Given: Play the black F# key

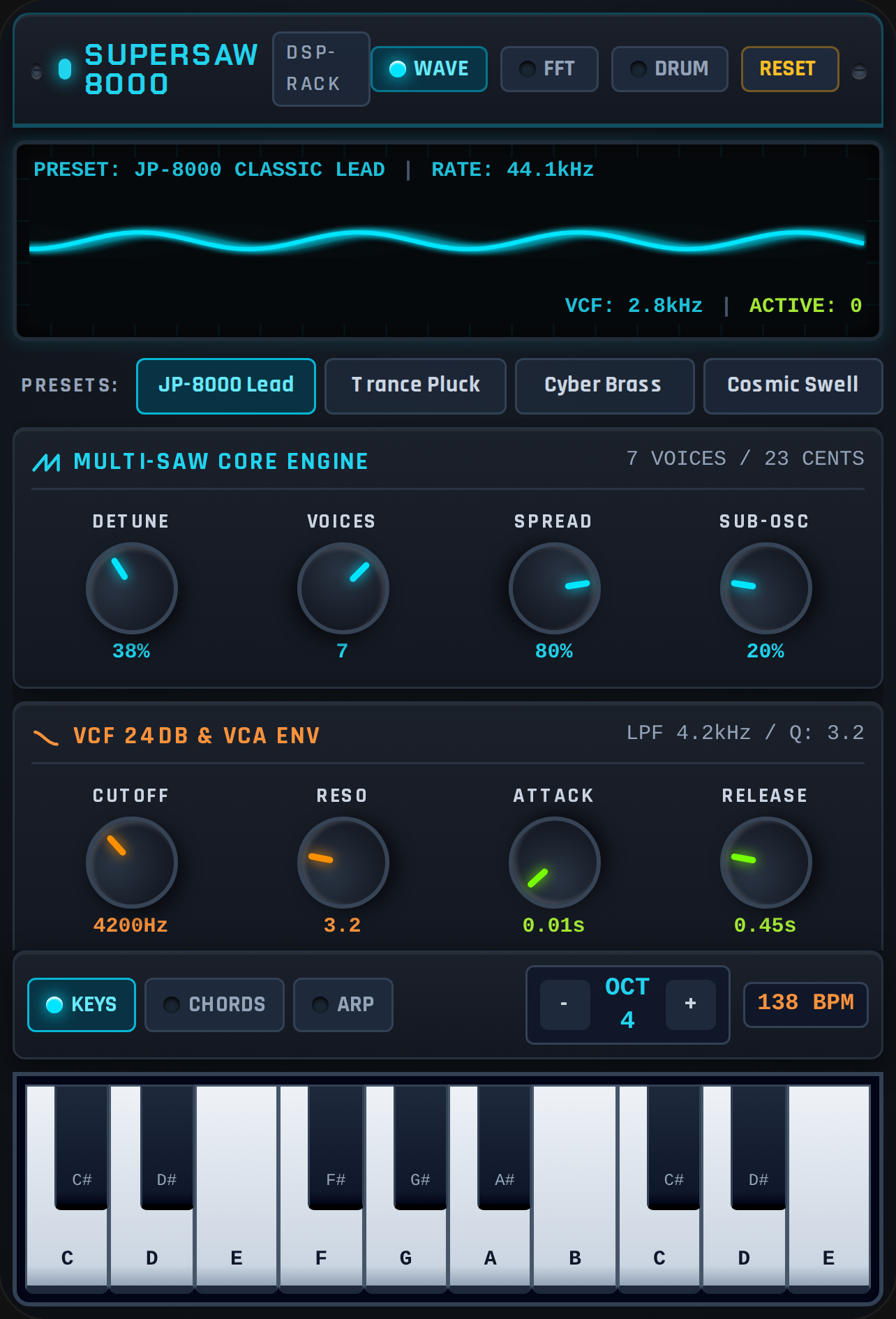Looking at the screenshot, I should coord(336,1148).
